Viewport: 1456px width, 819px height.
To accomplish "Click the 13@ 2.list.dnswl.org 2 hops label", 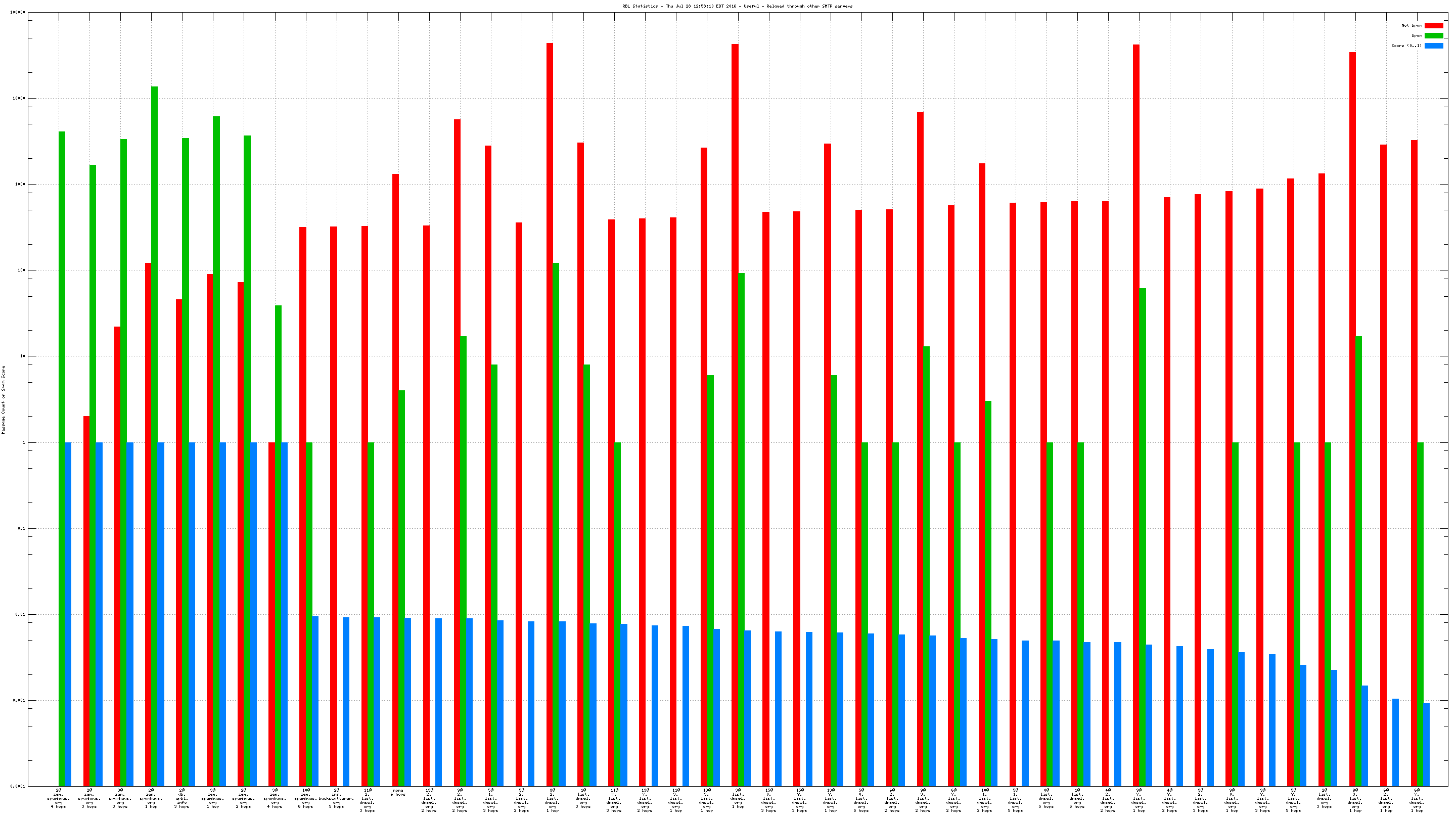I will coord(429,800).
